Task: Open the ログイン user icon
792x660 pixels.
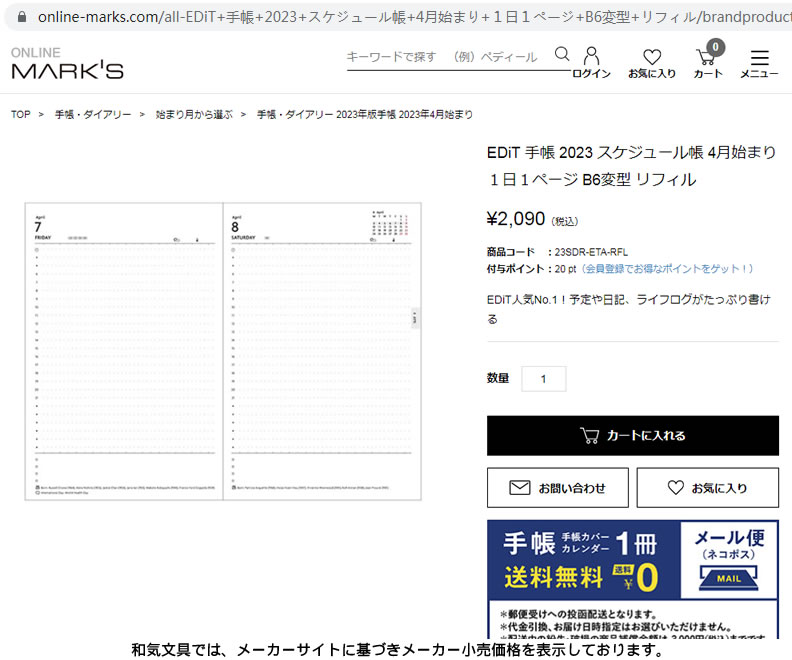Action: pyautogui.click(x=591, y=56)
